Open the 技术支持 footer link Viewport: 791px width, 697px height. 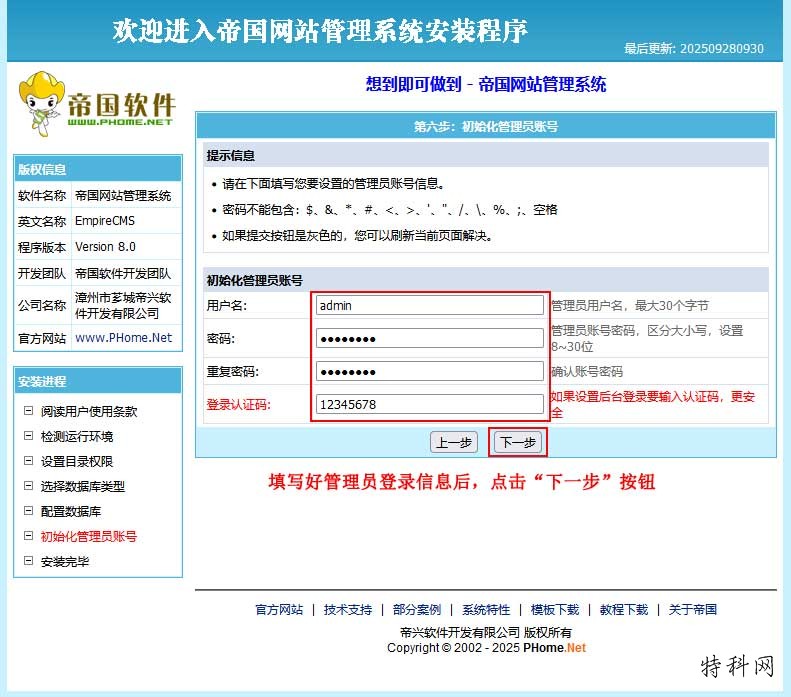click(x=348, y=610)
